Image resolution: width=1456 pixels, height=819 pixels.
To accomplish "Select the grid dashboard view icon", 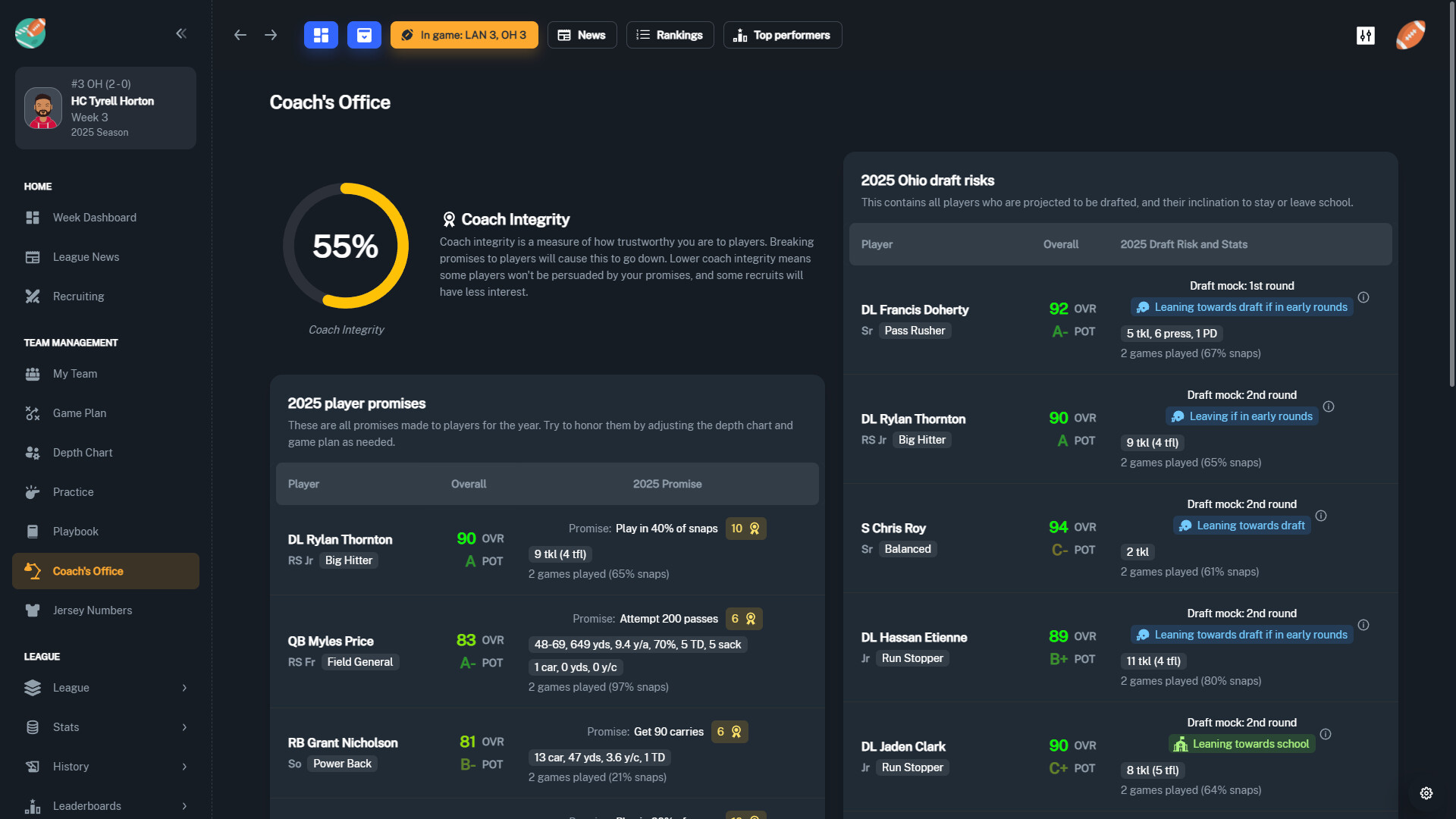I will pyautogui.click(x=321, y=35).
